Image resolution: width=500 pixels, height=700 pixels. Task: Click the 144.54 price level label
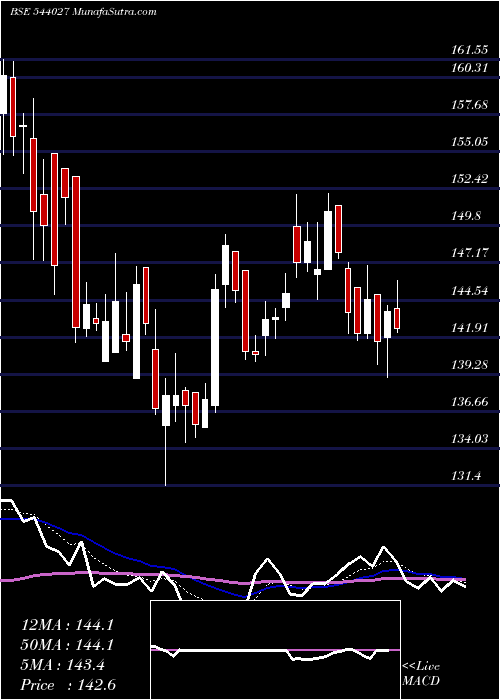click(469, 291)
